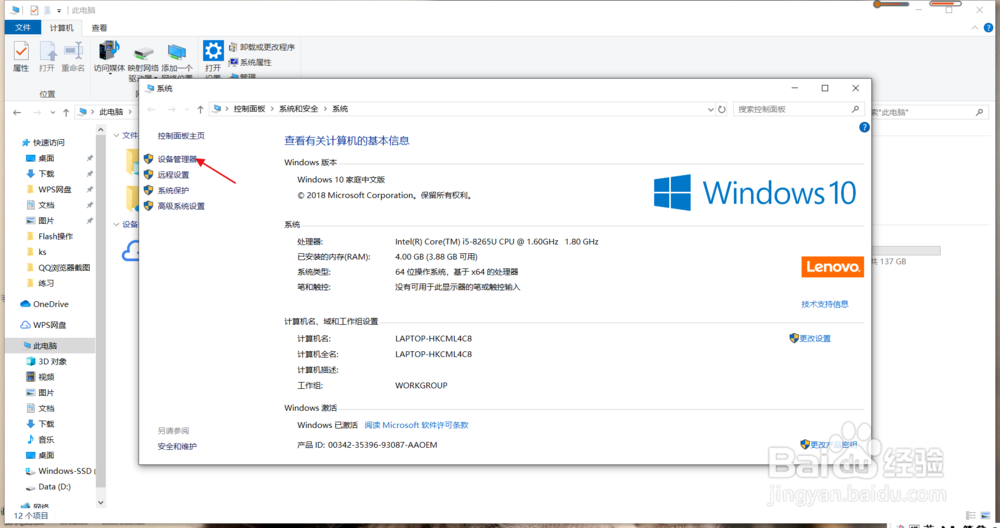Image resolution: width=1000 pixels, height=528 pixels.
Task: Open 技术支持信息 link
Action: 825,304
